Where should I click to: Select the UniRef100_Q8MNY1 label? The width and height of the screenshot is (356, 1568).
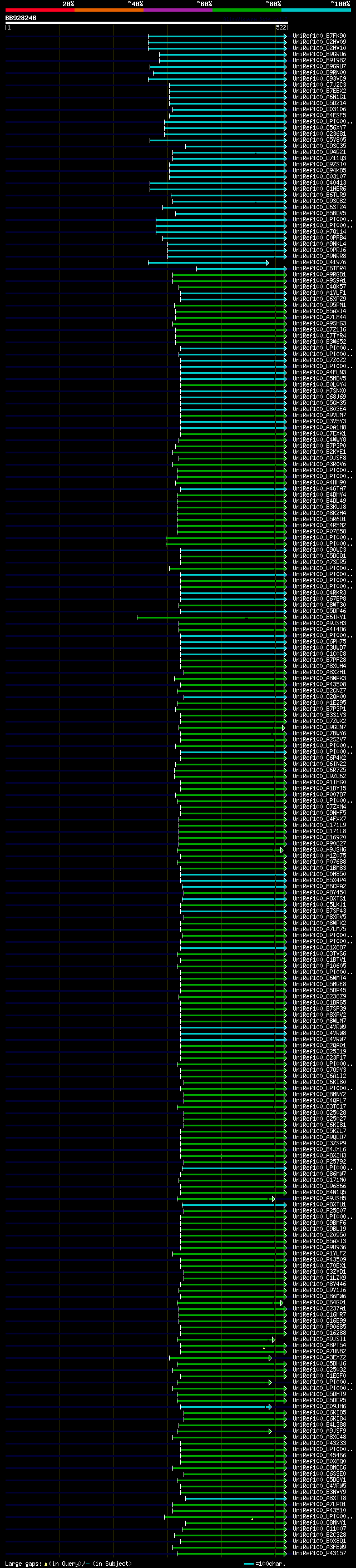(x=319, y=1522)
